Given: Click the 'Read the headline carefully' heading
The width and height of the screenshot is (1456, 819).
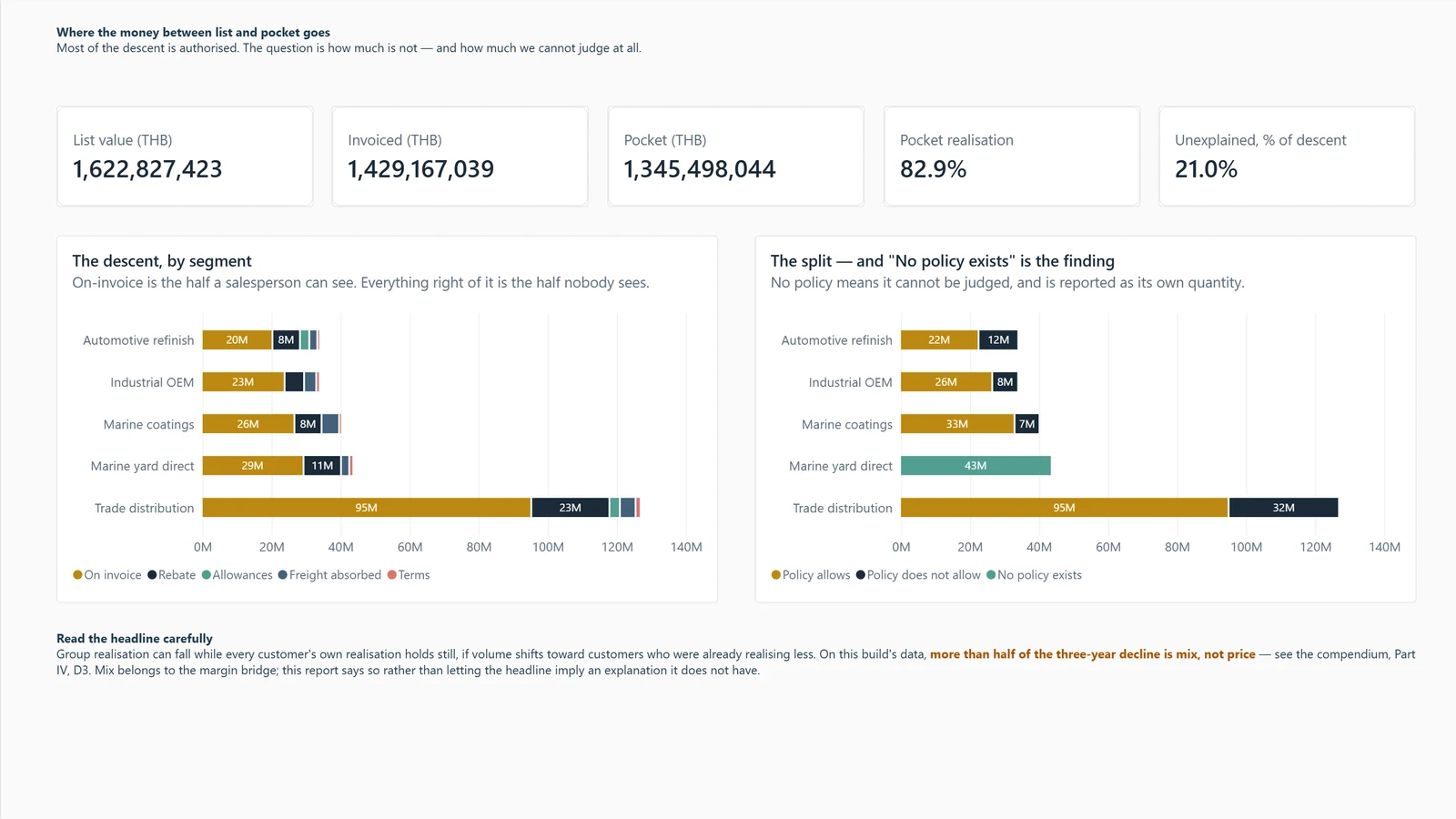Looking at the screenshot, I should pos(135,639).
